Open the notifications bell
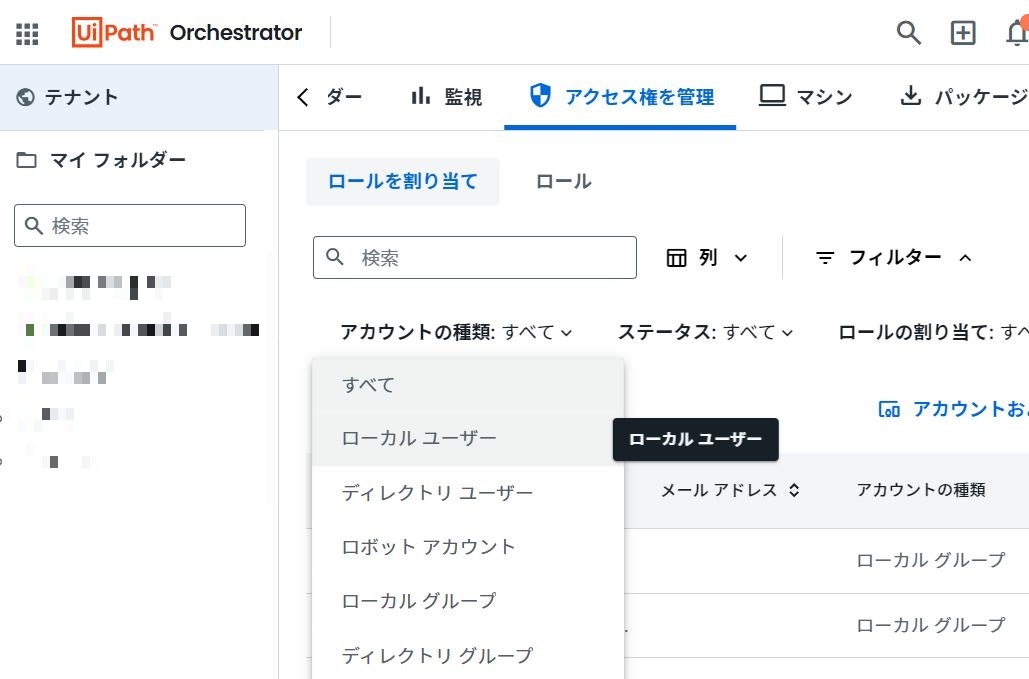 [1018, 33]
